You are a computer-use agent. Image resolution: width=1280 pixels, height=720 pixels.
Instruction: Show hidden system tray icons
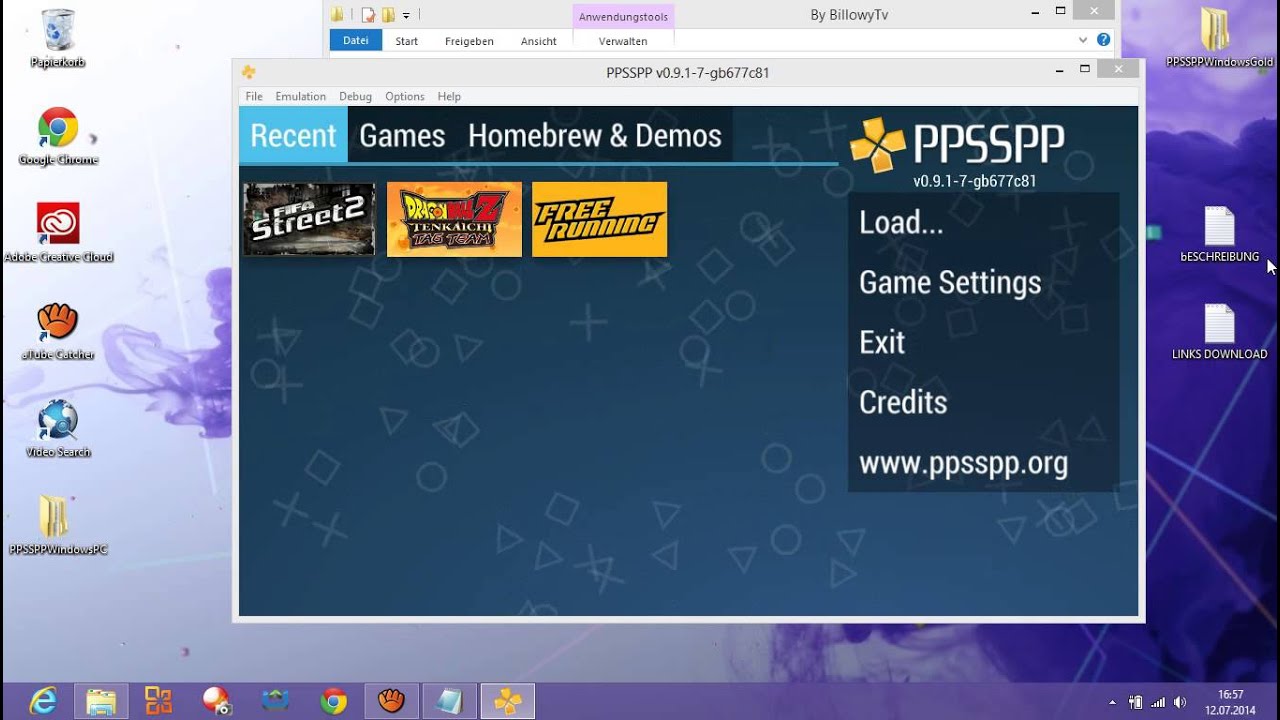(1113, 702)
